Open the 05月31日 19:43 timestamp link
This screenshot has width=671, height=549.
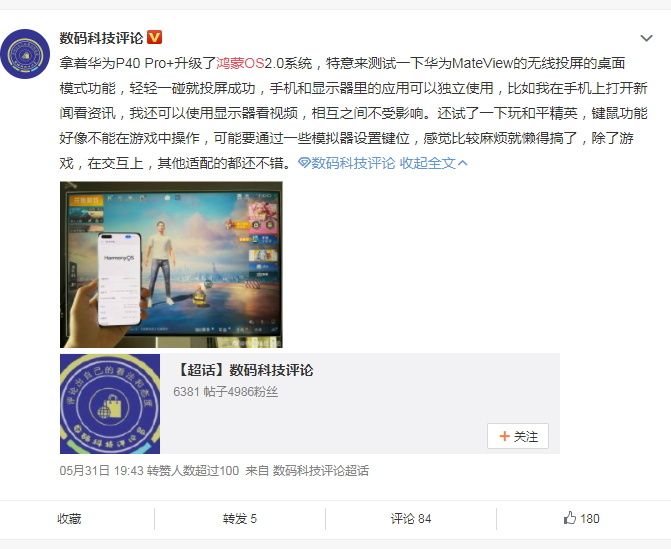tap(101, 471)
